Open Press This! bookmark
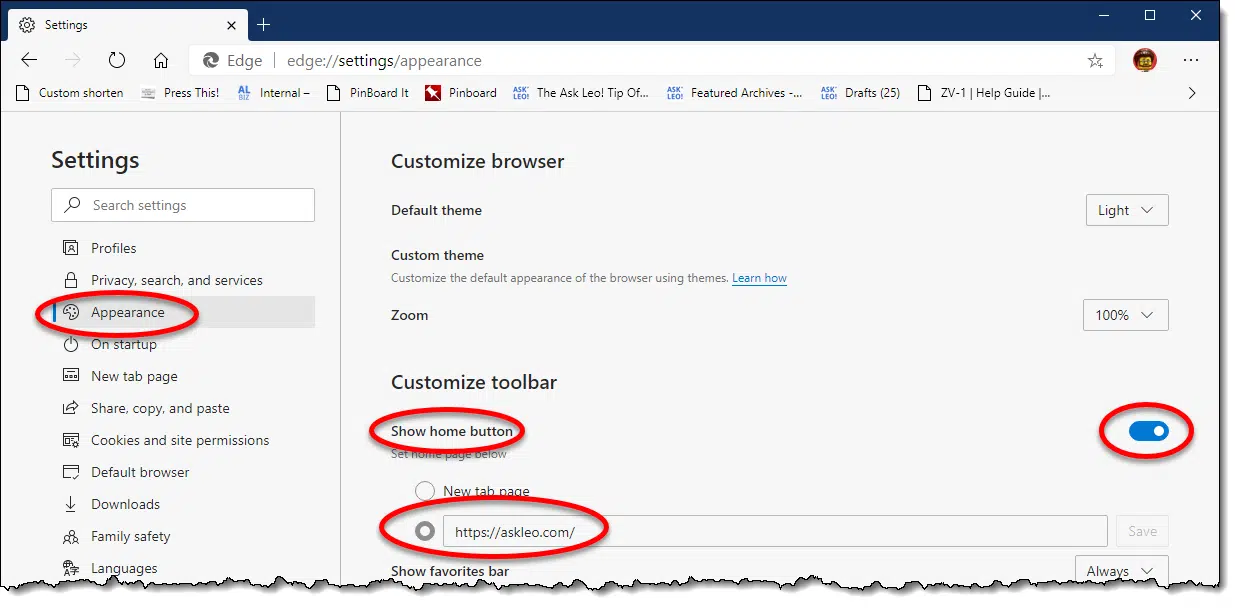Screen dimensions: 1235x608 (x=180, y=93)
